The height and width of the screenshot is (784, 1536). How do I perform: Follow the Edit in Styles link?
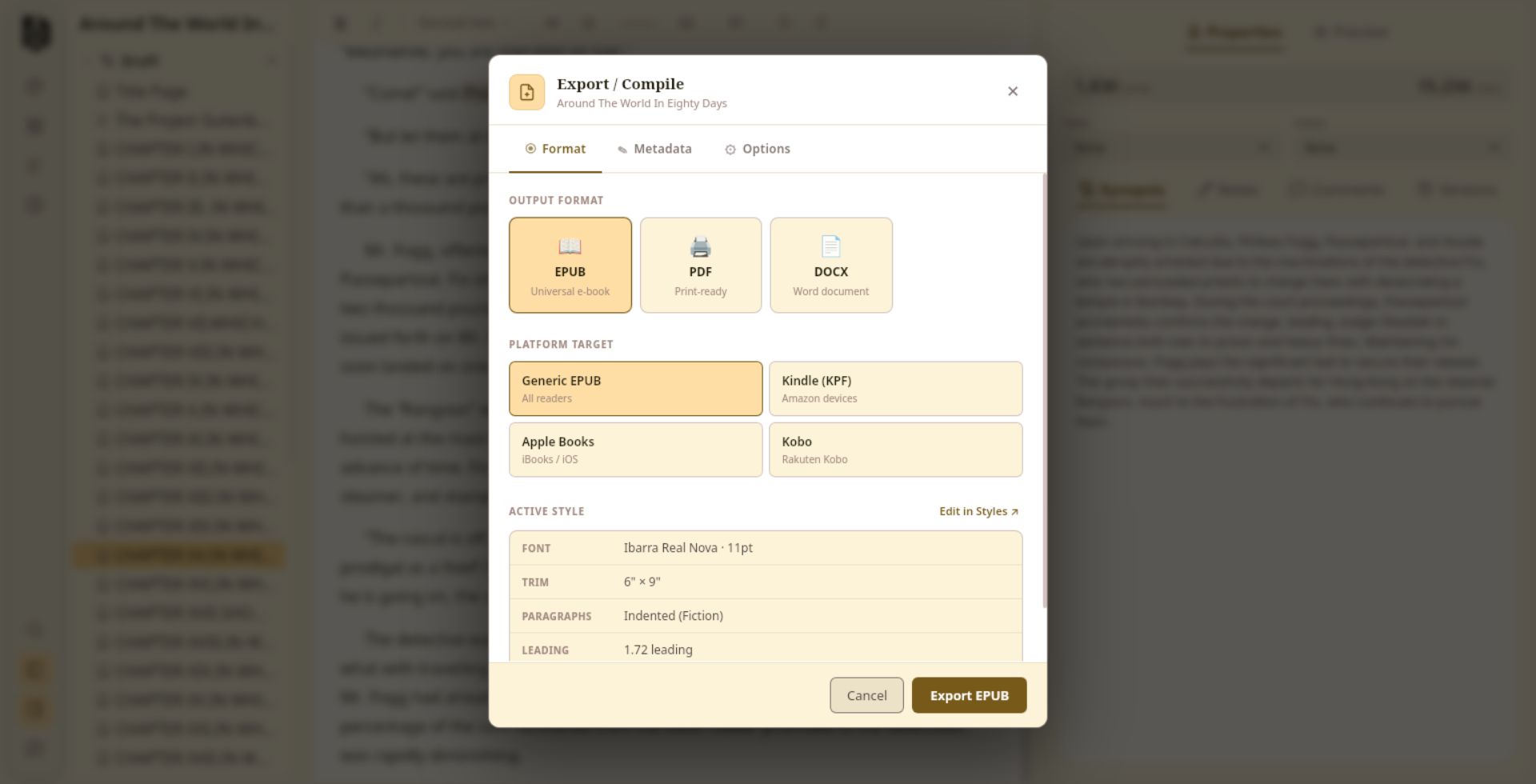coord(979,511)
